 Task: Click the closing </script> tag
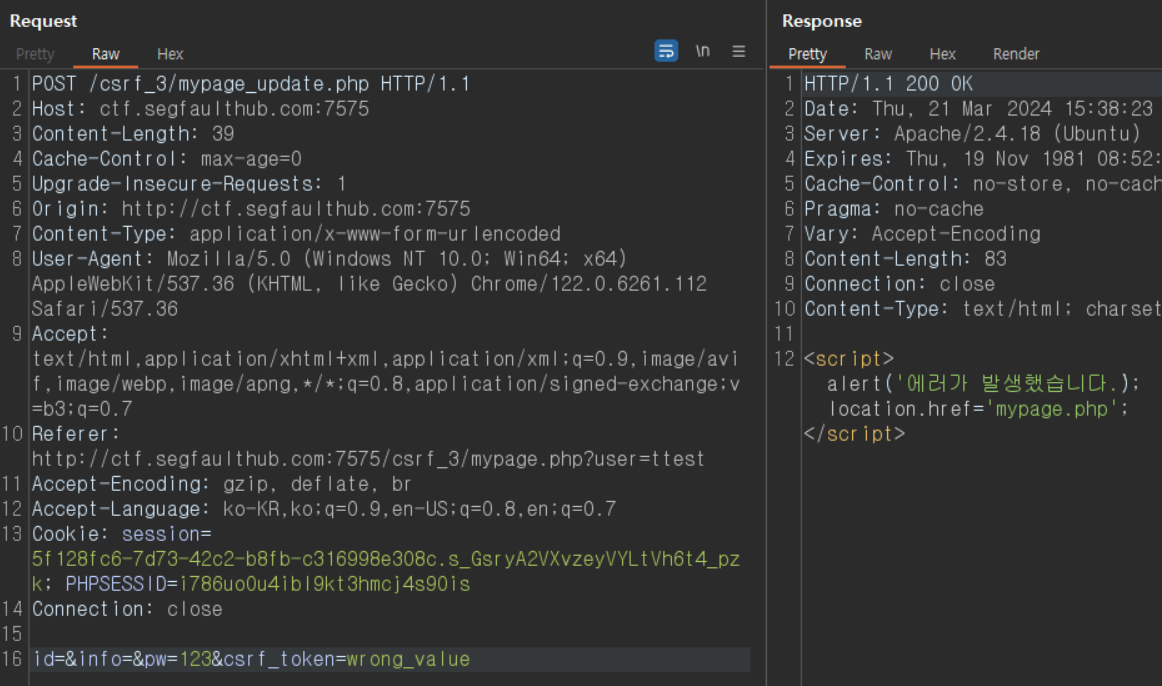pyautogui.click(x=854, y=434)
